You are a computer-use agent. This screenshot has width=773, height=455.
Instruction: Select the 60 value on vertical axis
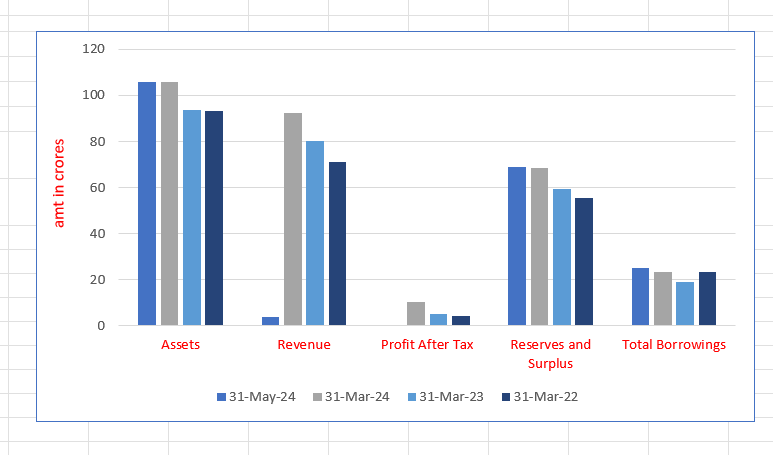point(99,187)
